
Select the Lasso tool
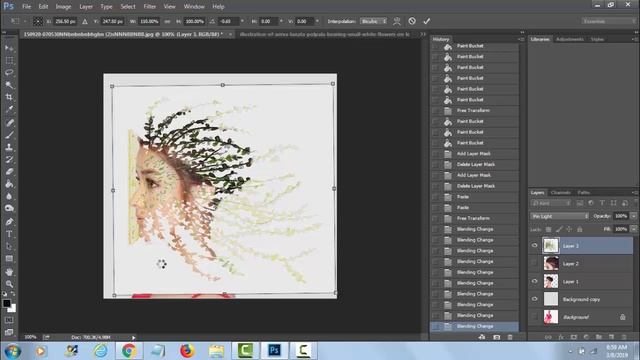(x=9, y=73)
